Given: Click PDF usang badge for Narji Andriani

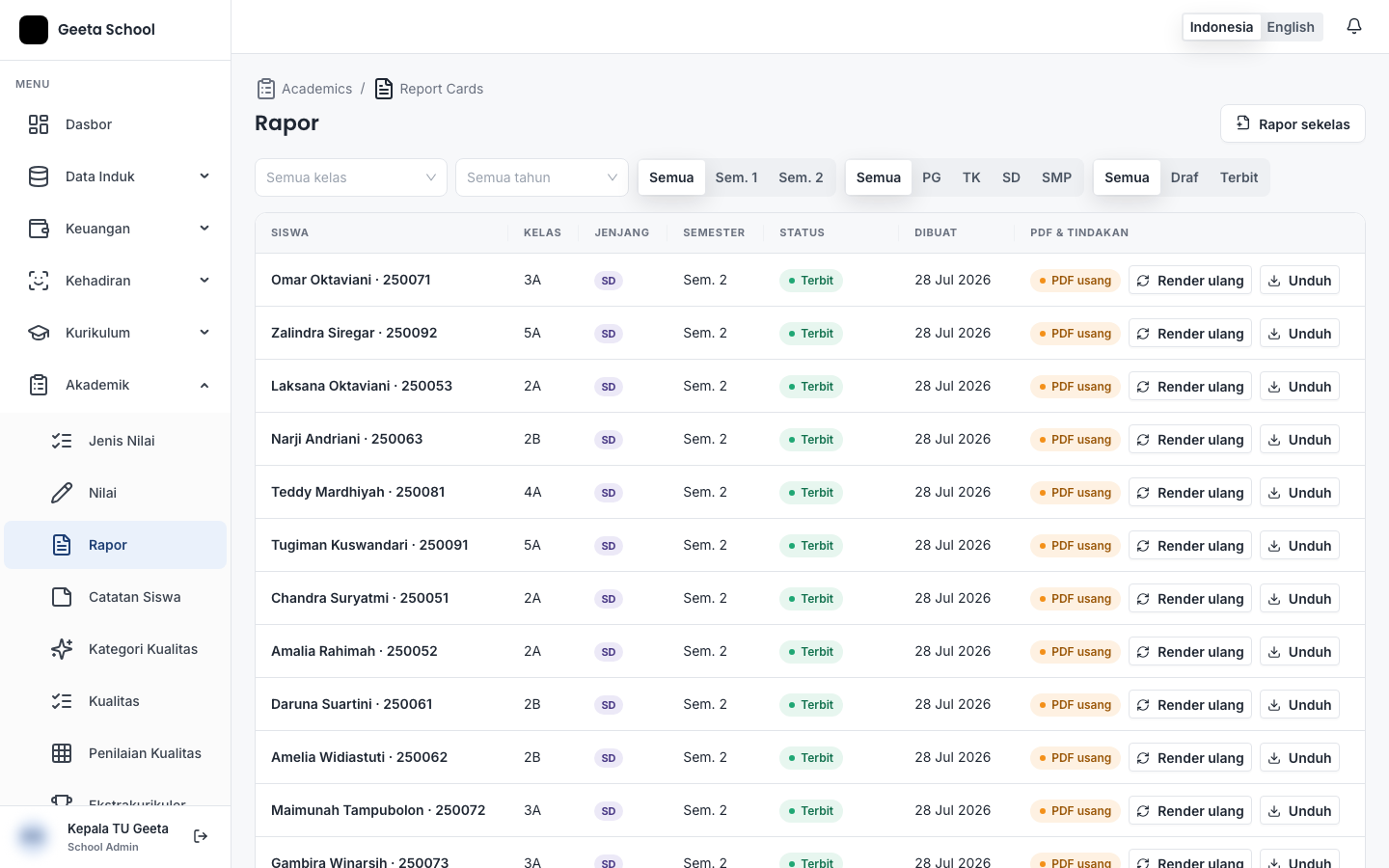Looking at the screenshot, I should click(x=1076, y=440).
